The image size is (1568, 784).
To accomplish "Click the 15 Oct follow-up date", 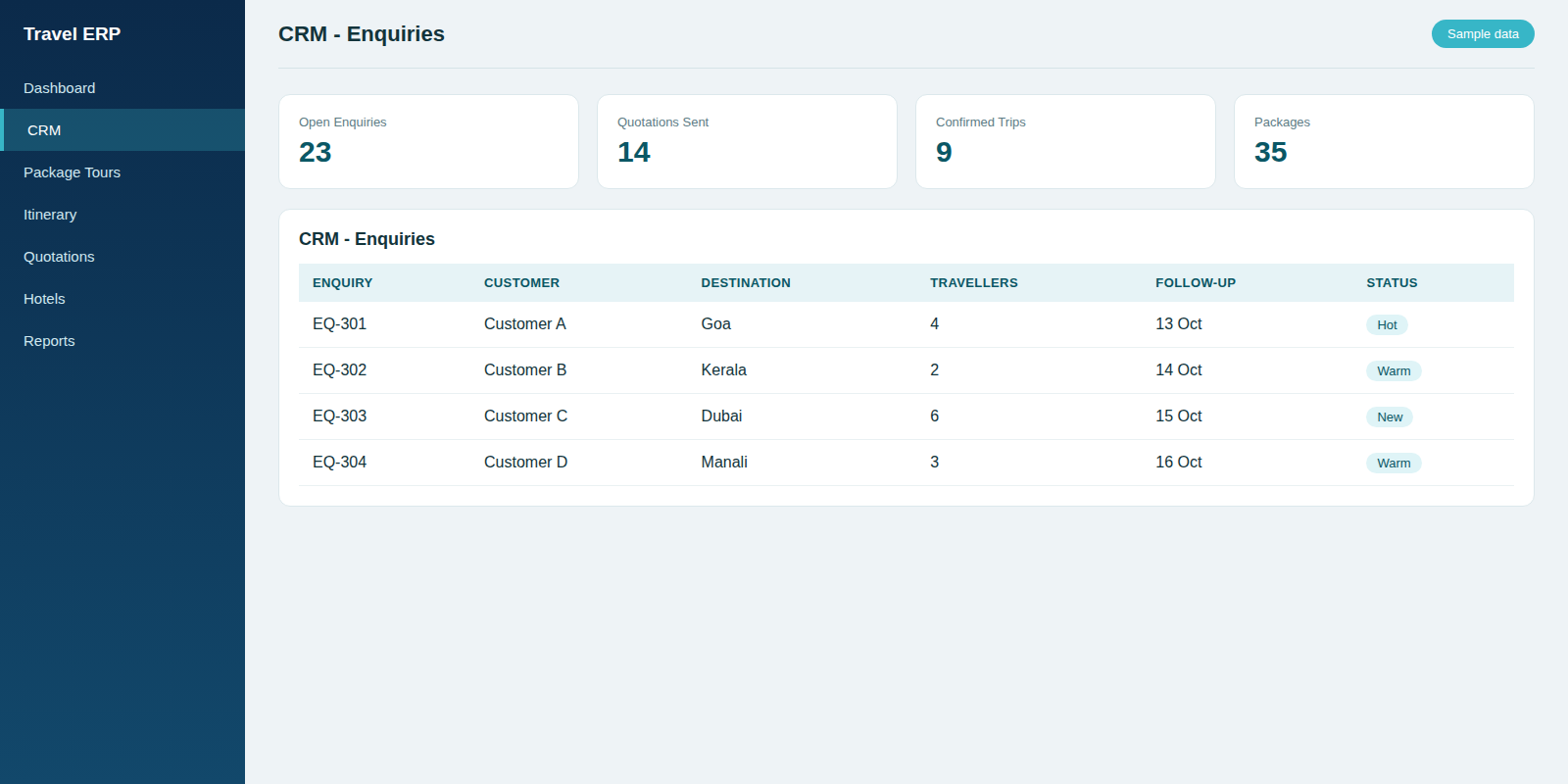I will coord(1179,416).
